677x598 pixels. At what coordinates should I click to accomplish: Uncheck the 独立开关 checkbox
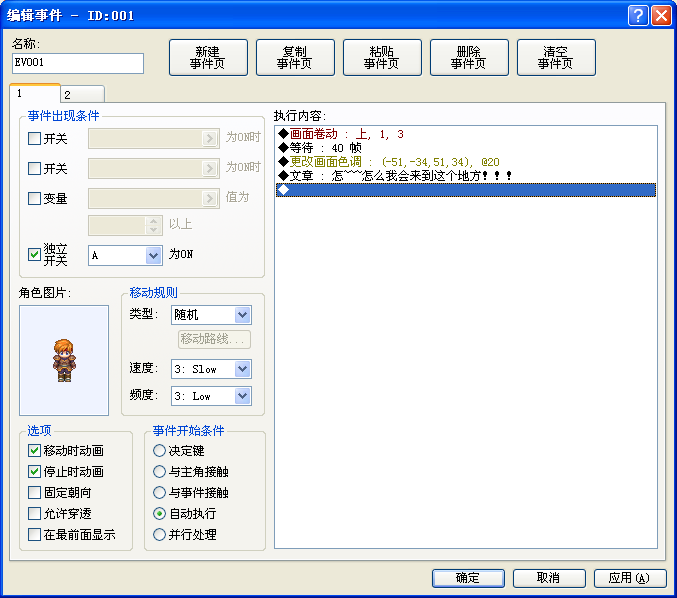point(34,254)
